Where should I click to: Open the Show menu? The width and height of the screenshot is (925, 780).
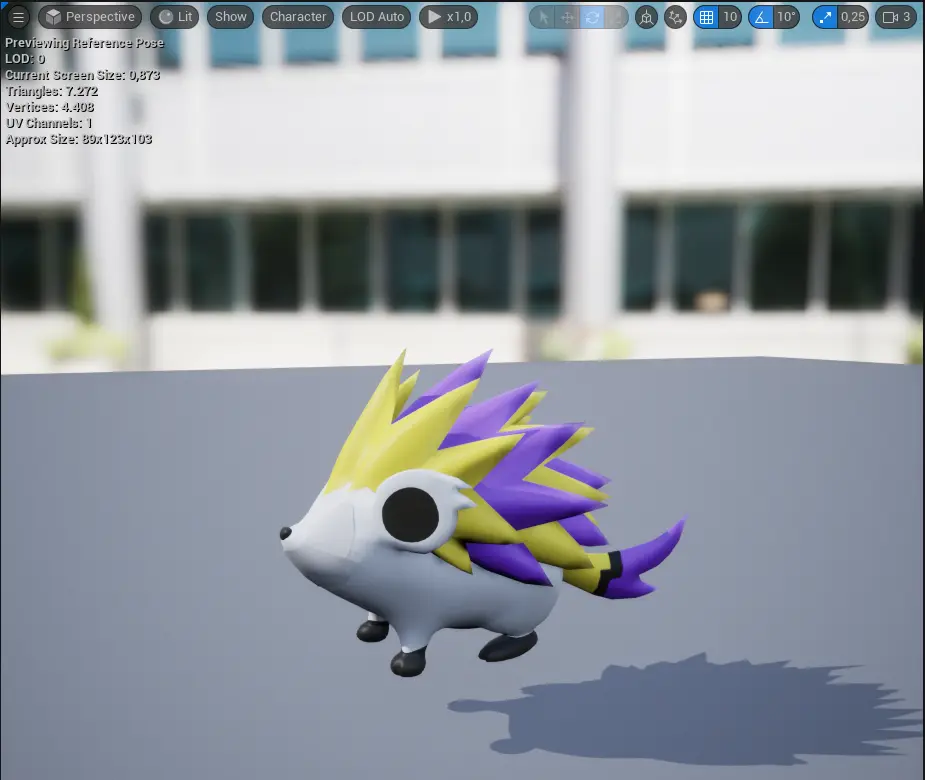click(x=231, y=17)
